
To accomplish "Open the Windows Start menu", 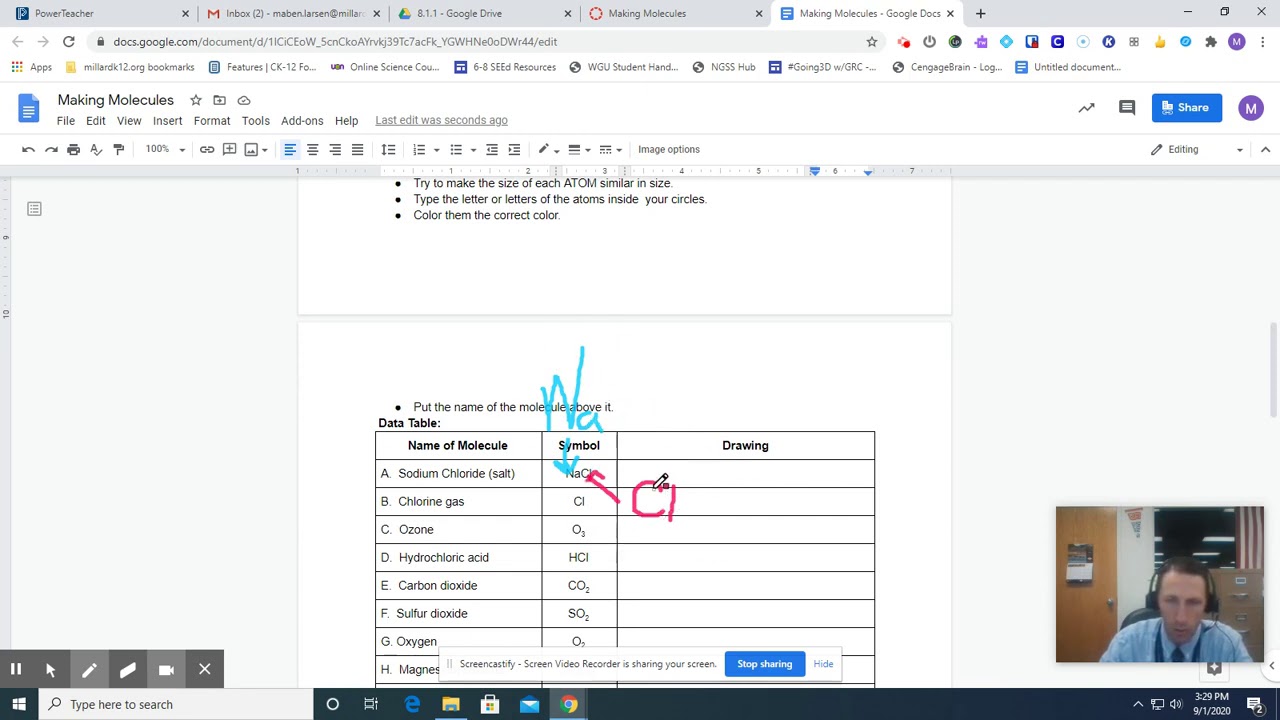I will [18, 704].
